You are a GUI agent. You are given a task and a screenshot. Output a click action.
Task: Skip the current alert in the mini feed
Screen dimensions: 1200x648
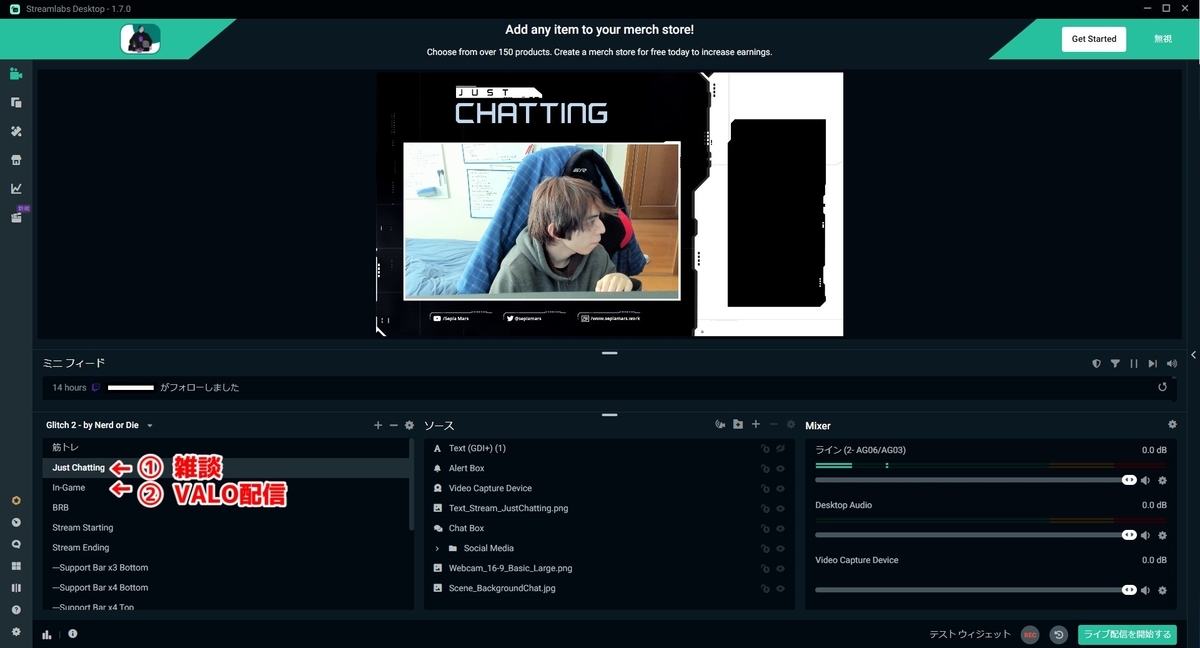[x=1153, y=364]
